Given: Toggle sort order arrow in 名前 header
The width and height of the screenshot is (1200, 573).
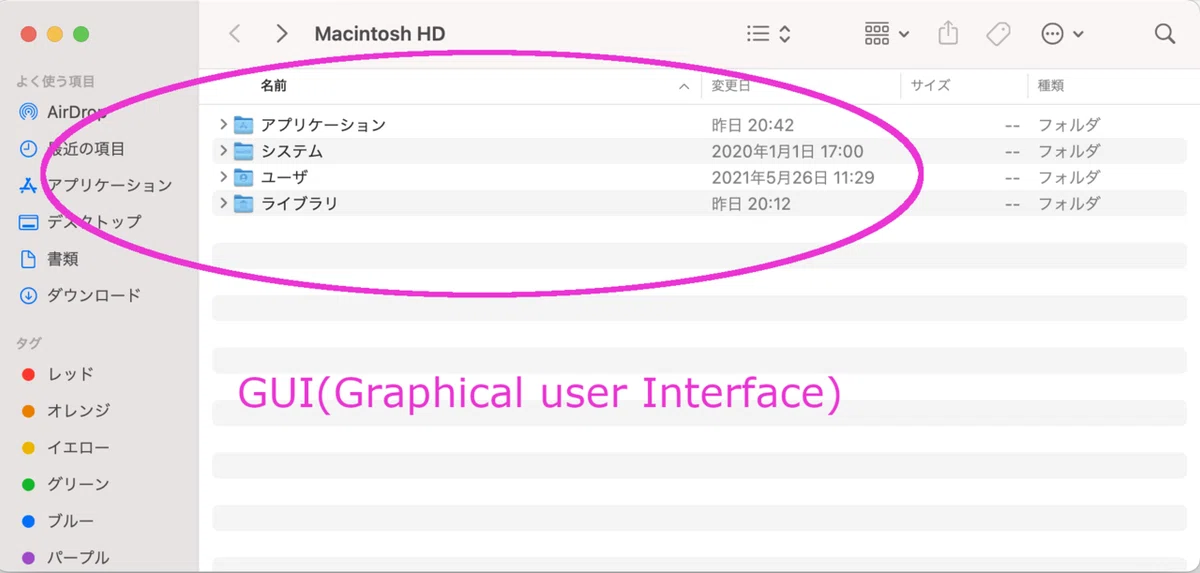Looking at the screenshot, I should point(684,87).
